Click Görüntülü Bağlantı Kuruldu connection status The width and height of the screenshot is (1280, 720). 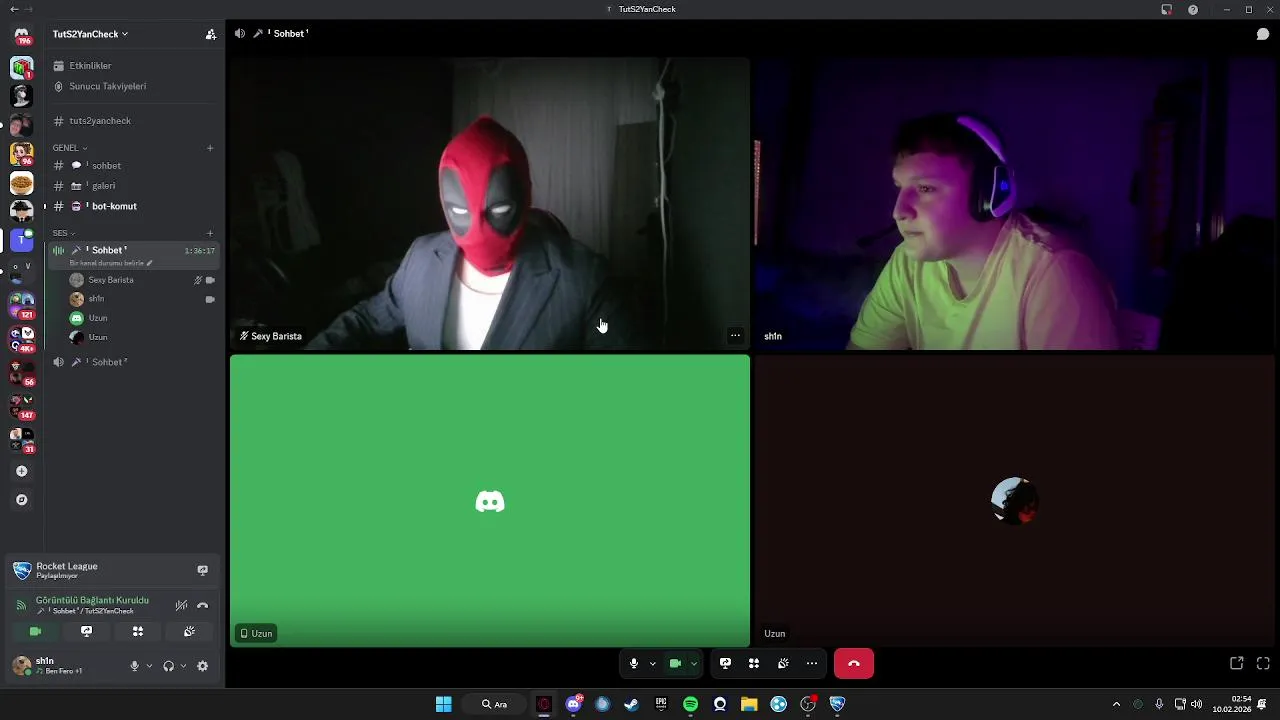[x=92, y=600]
